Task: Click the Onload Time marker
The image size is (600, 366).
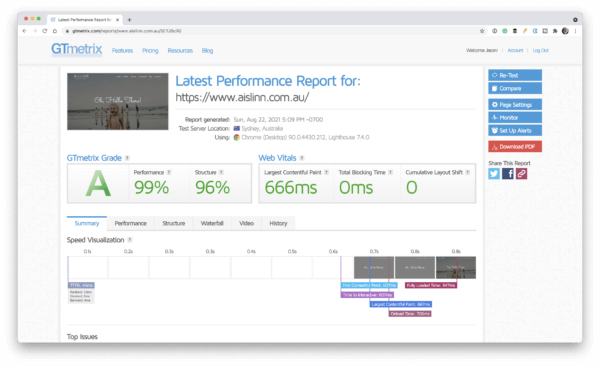Action: point(410,314)
